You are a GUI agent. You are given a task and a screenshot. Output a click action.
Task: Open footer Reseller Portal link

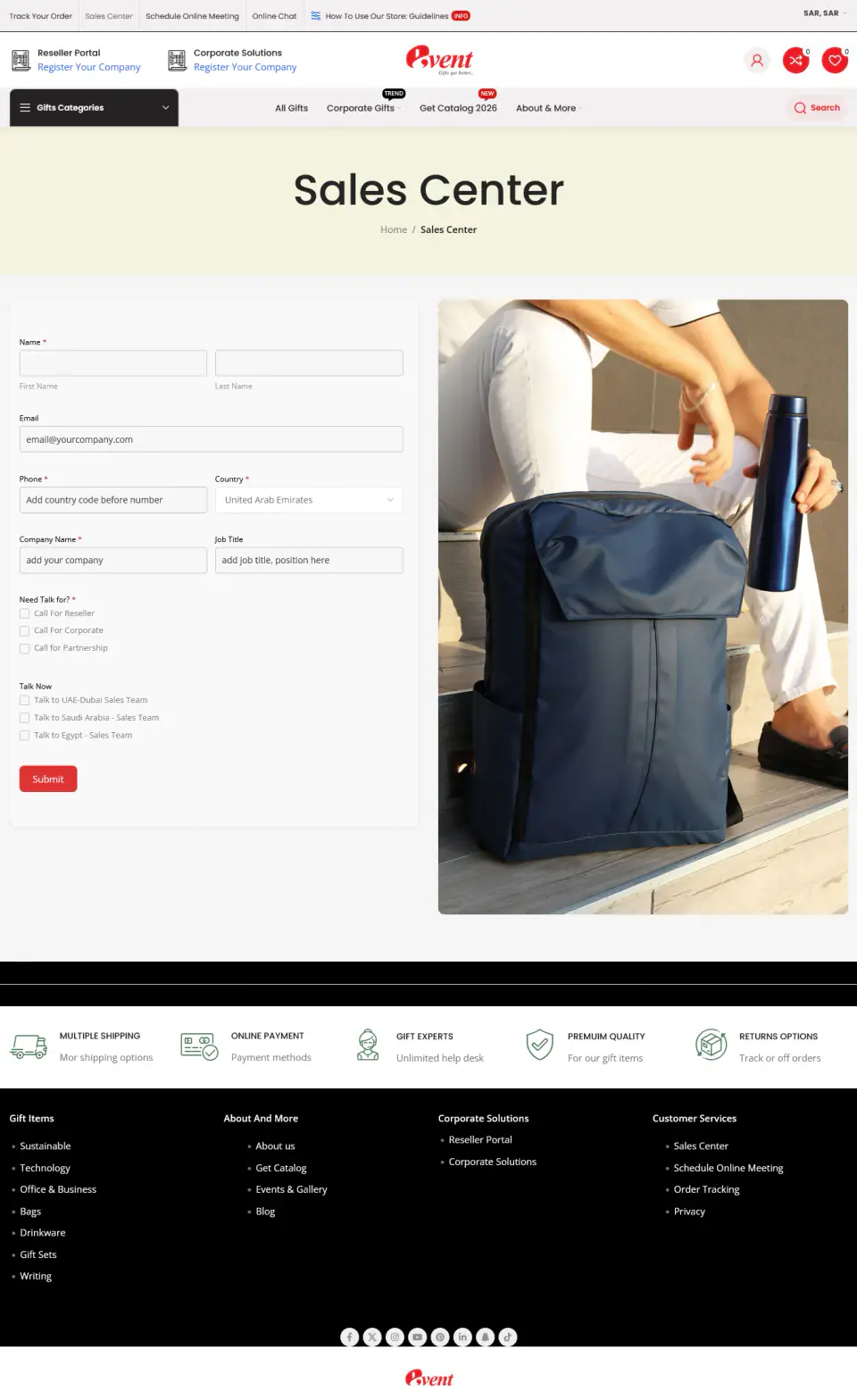[x=480, y=1139]
